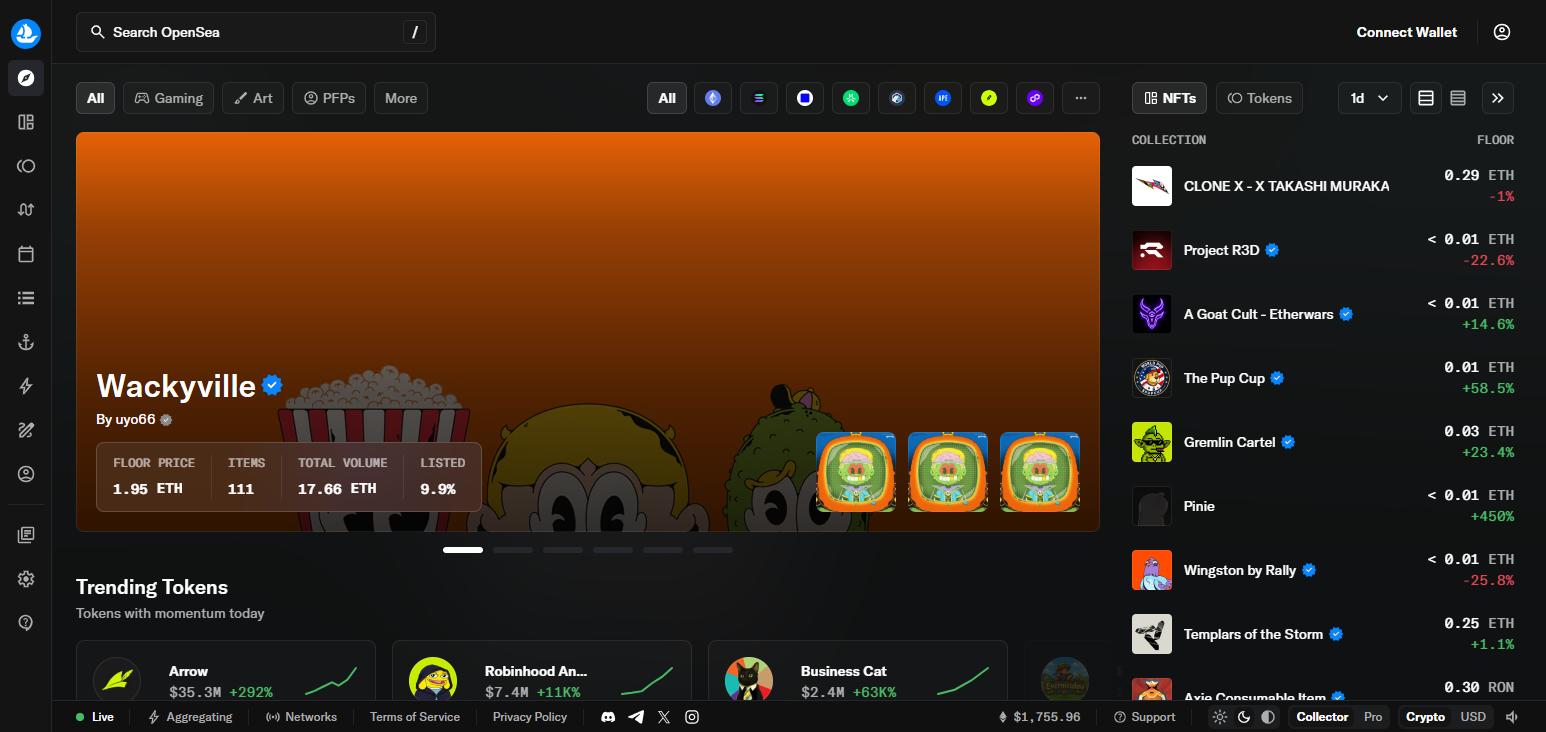1546x732 pixels.
Task: Select the Gaming category tab
Action: click(x=168, y=98)
